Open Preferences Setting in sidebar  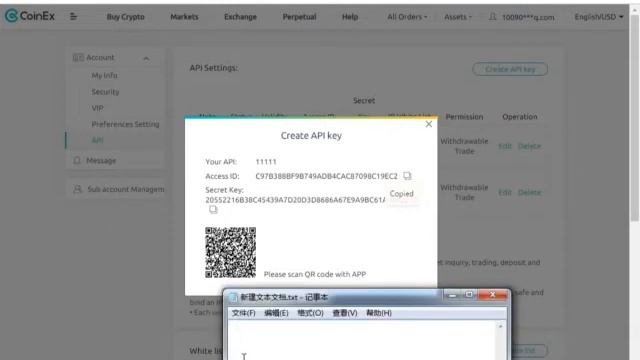coord(125,124)
